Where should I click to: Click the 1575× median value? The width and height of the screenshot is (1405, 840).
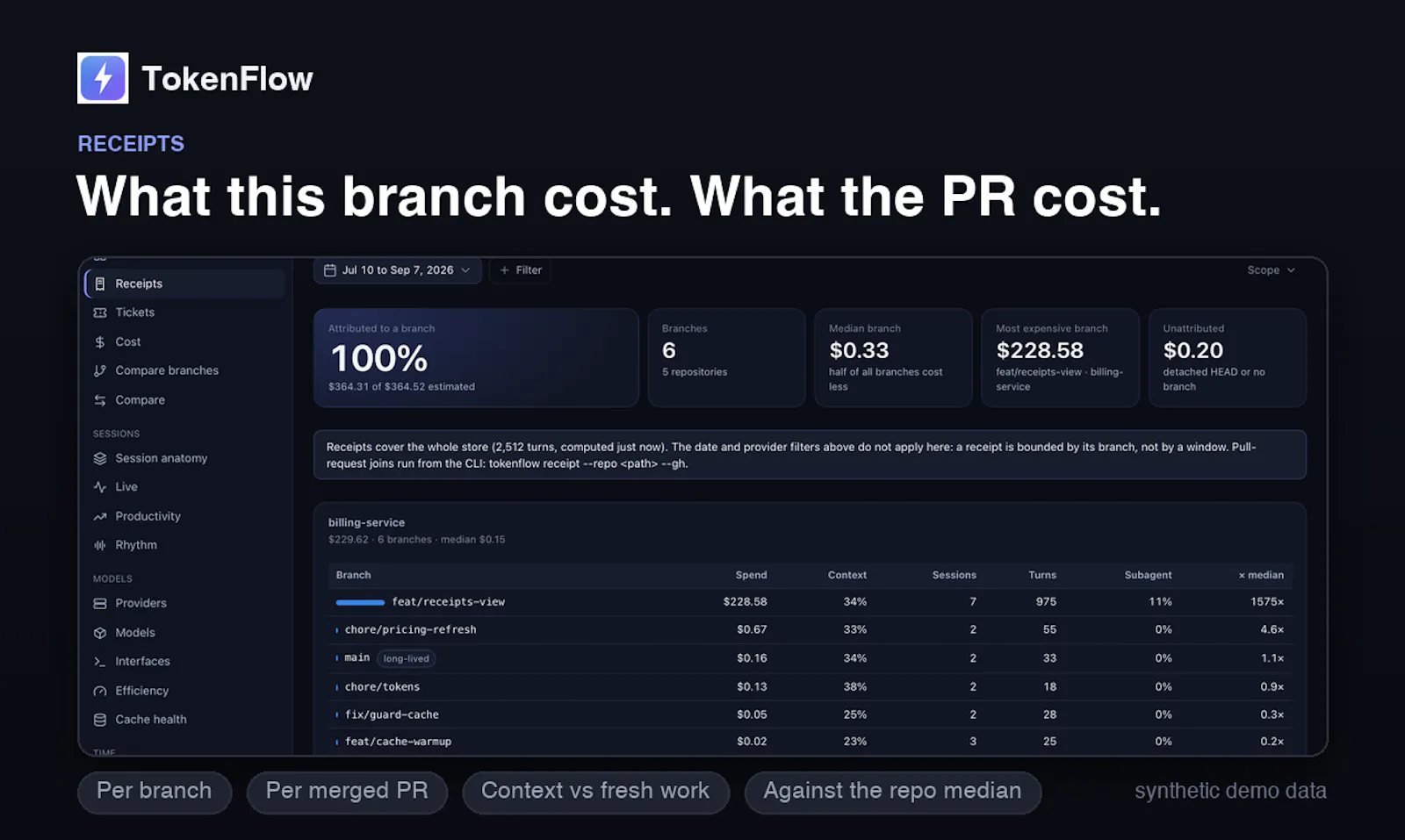point(1267,602)
